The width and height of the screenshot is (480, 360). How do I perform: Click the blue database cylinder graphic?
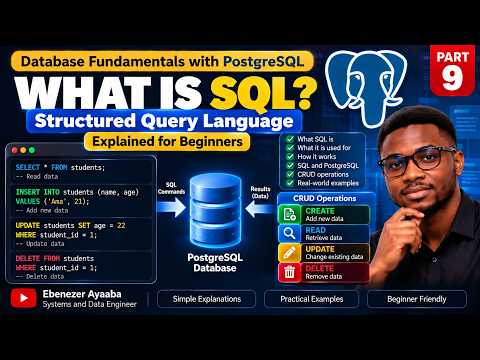[x=215, y=211]
